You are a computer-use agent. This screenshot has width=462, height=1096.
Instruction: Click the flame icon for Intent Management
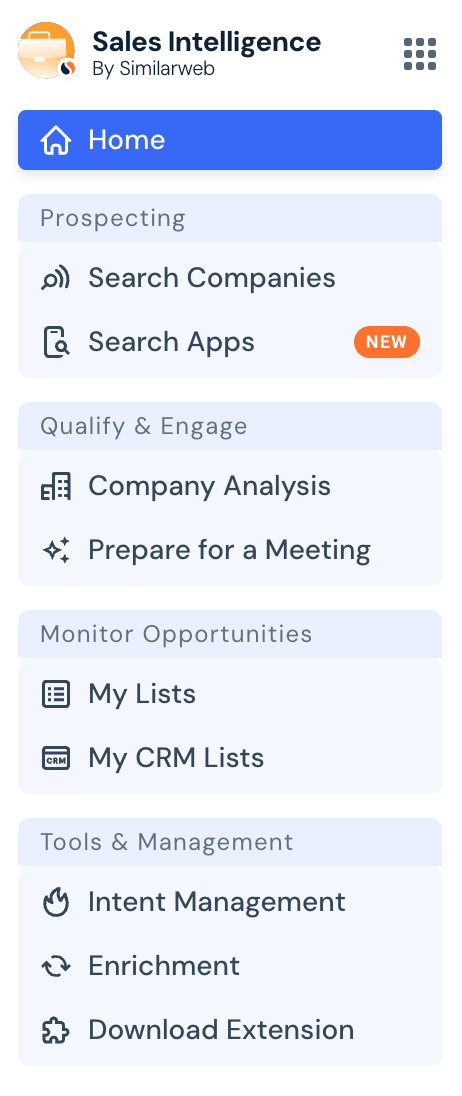pyautogui.click(x=56, y=902)
